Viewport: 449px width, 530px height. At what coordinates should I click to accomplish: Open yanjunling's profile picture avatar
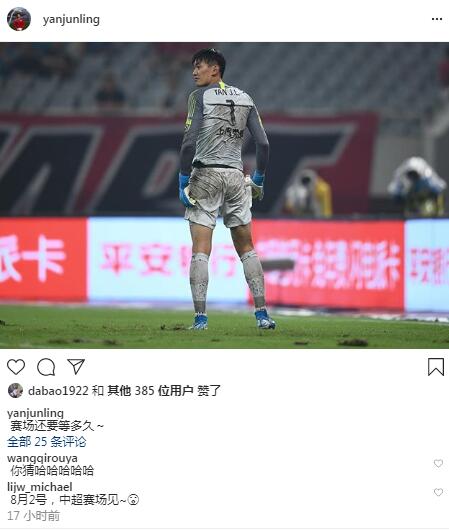click(19, 19)
